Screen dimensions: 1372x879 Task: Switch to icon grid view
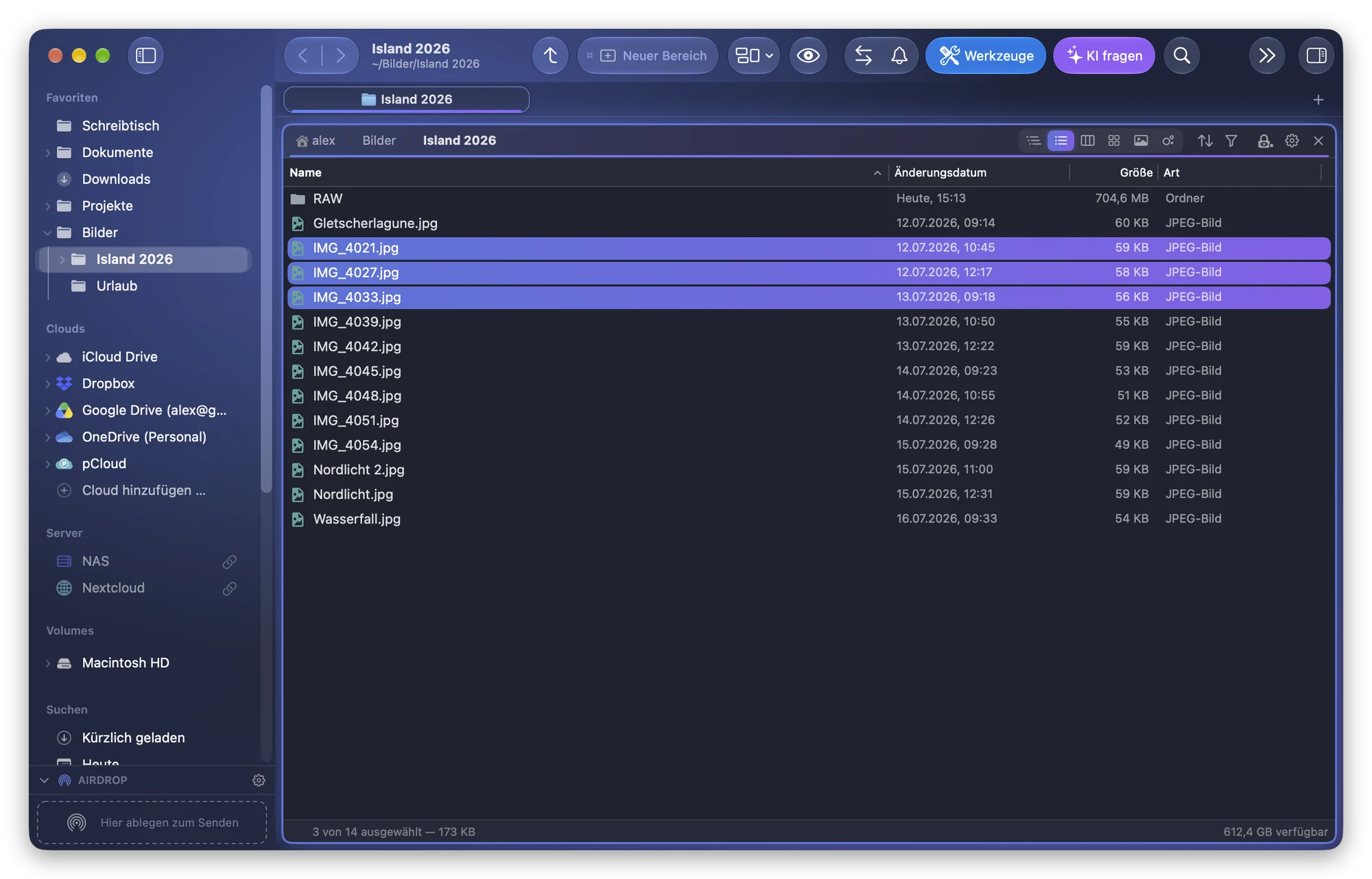(x=1114, y=141)
